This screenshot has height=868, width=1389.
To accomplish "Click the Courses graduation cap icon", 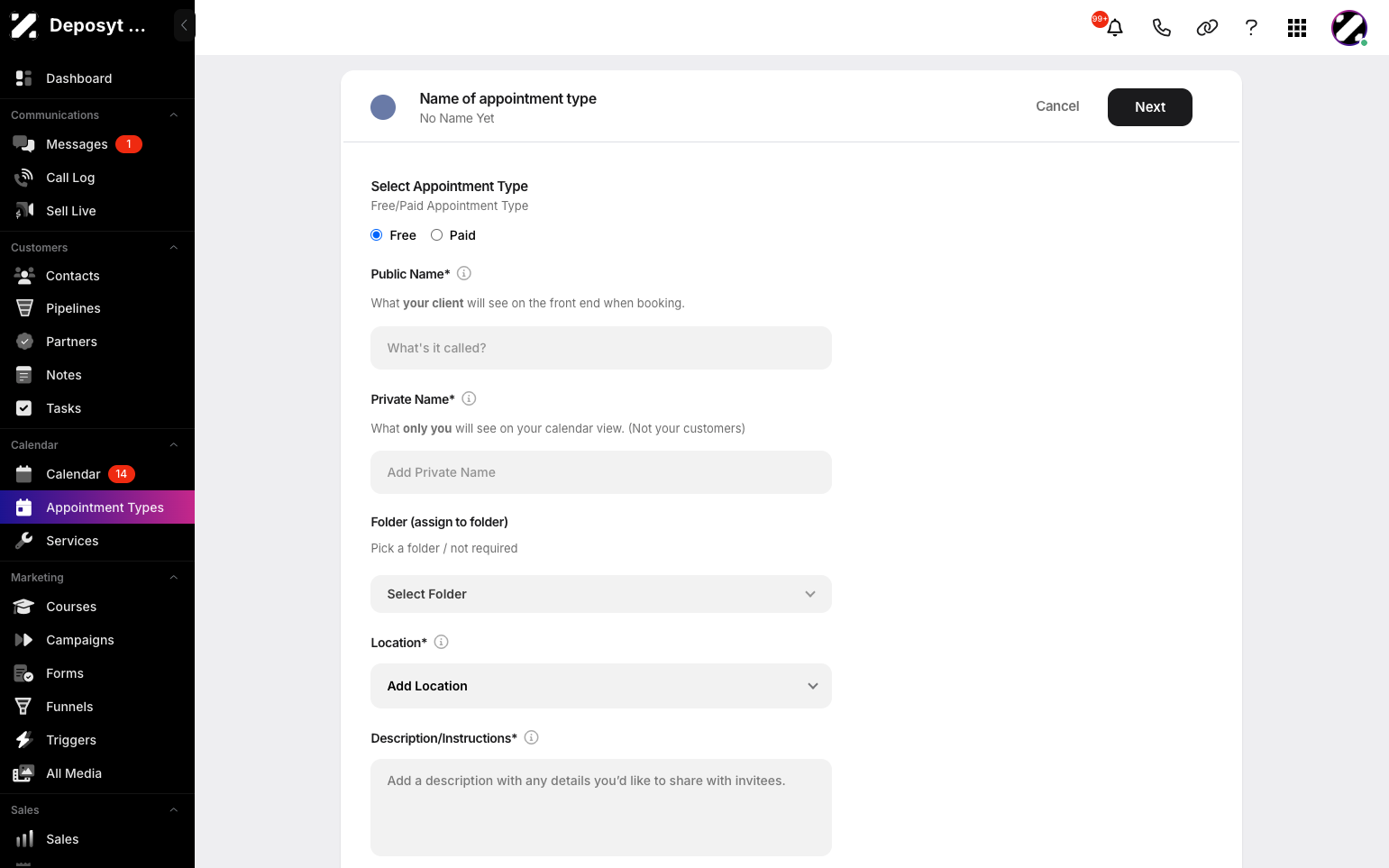I will pyautogui.click(x=24, y=607).
